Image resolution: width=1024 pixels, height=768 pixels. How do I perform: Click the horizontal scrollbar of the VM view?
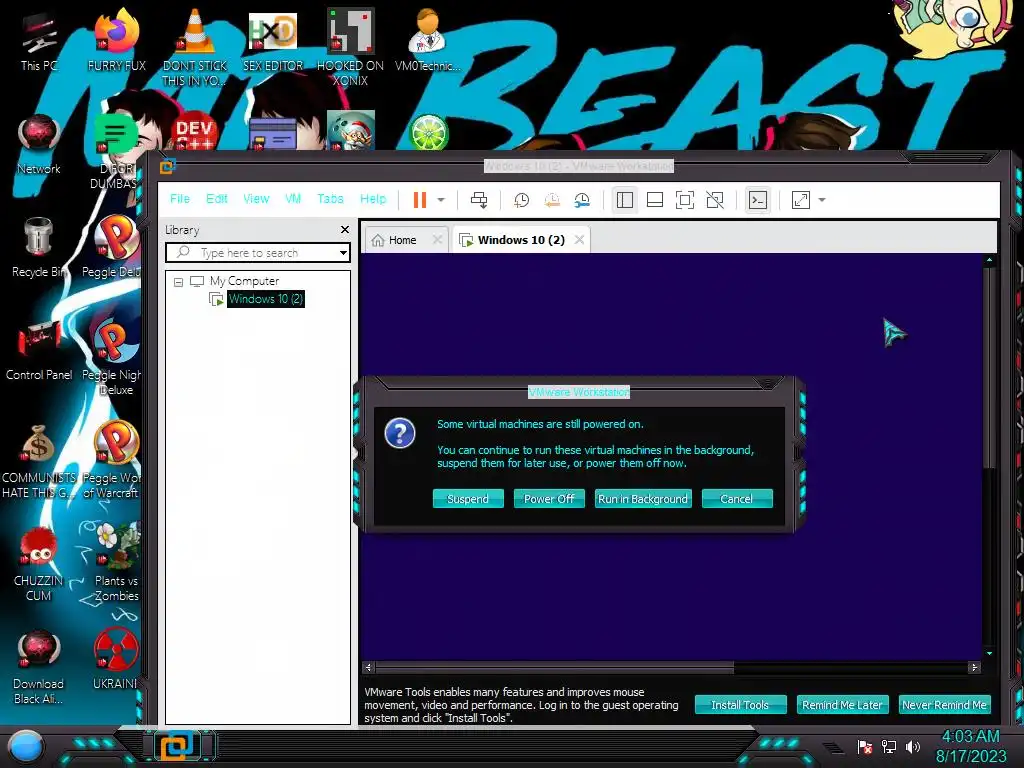pyautogui.click(x=554, y=667)
